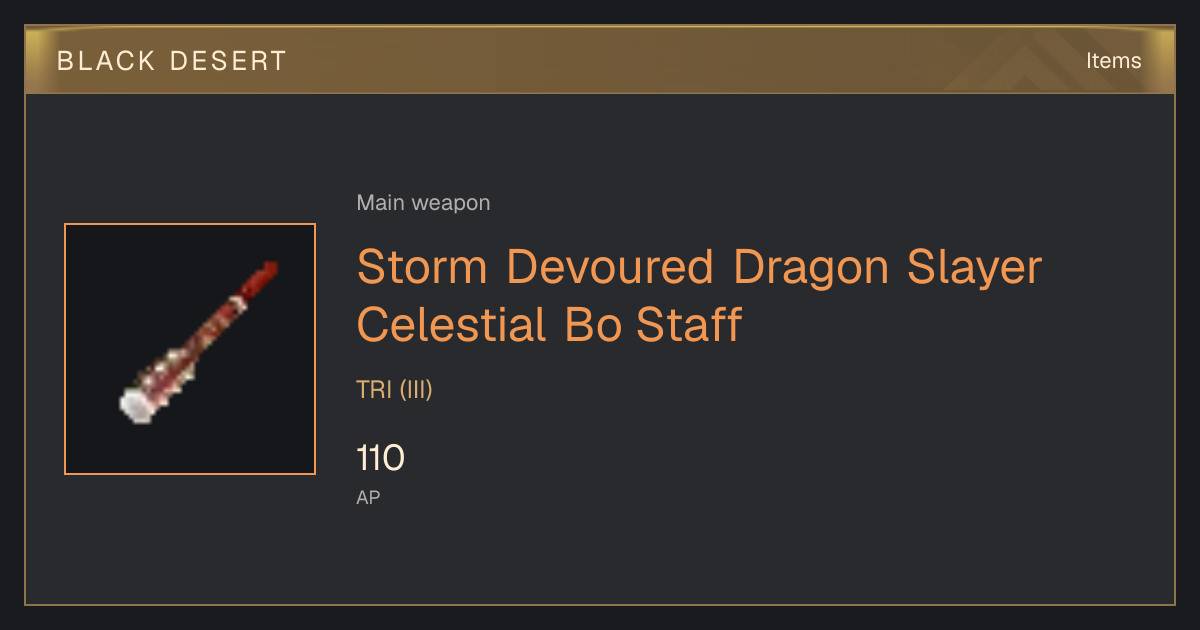Click the white pommel of staff icon
The image size is (1200, 630).
click(x=135, y=406)
